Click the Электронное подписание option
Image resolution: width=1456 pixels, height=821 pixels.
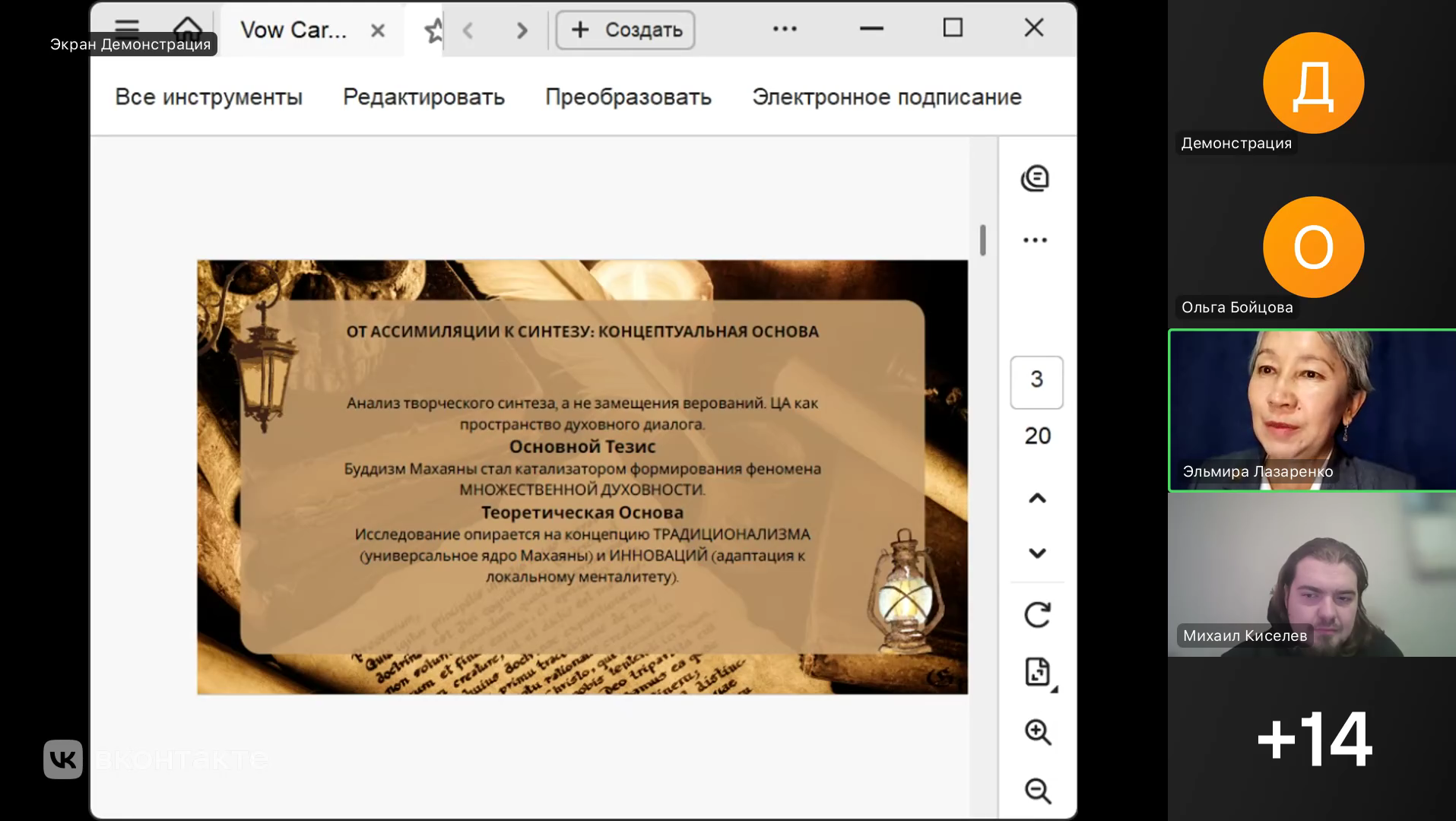point(887,97)
